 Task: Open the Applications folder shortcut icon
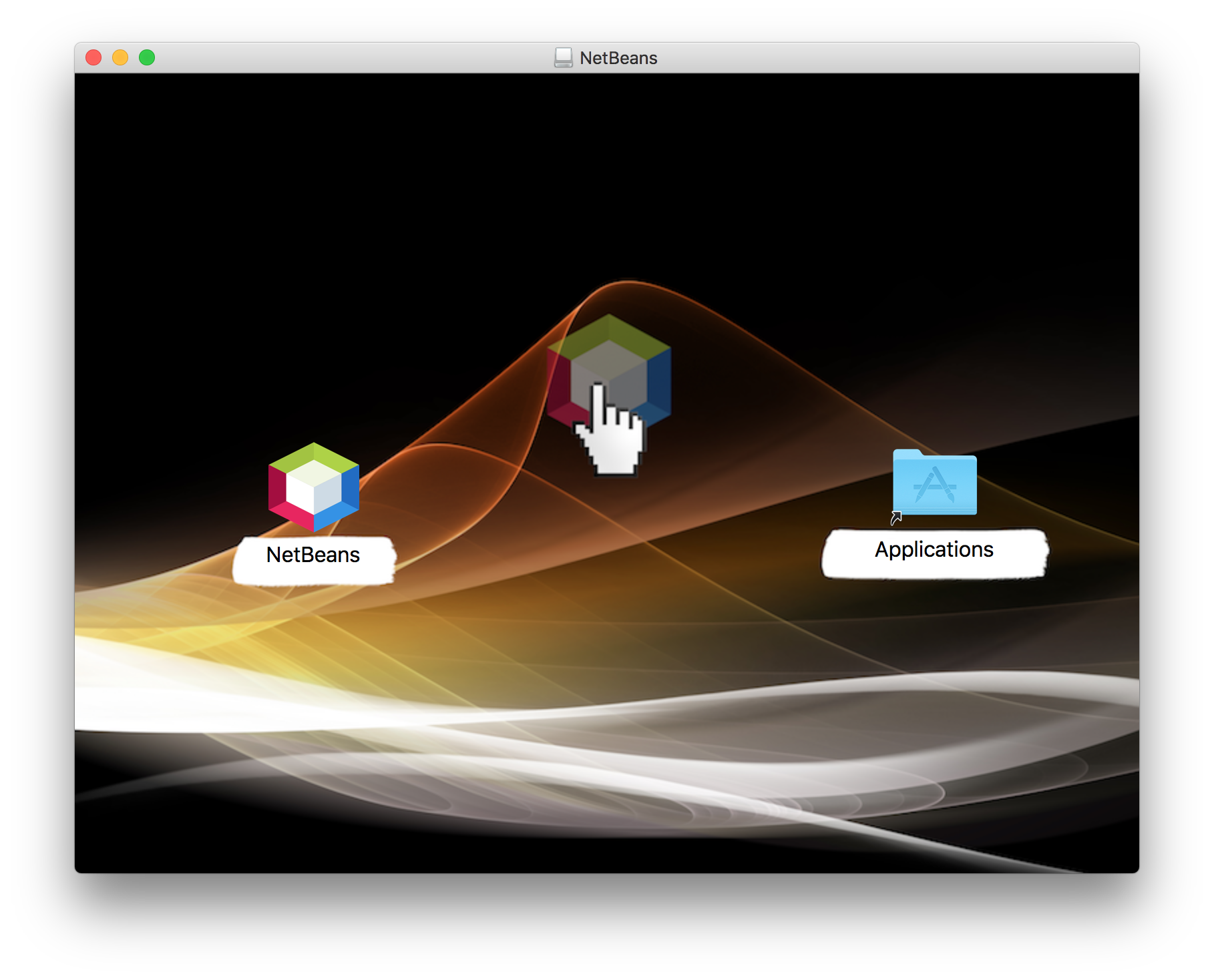(x=934, y=483)
